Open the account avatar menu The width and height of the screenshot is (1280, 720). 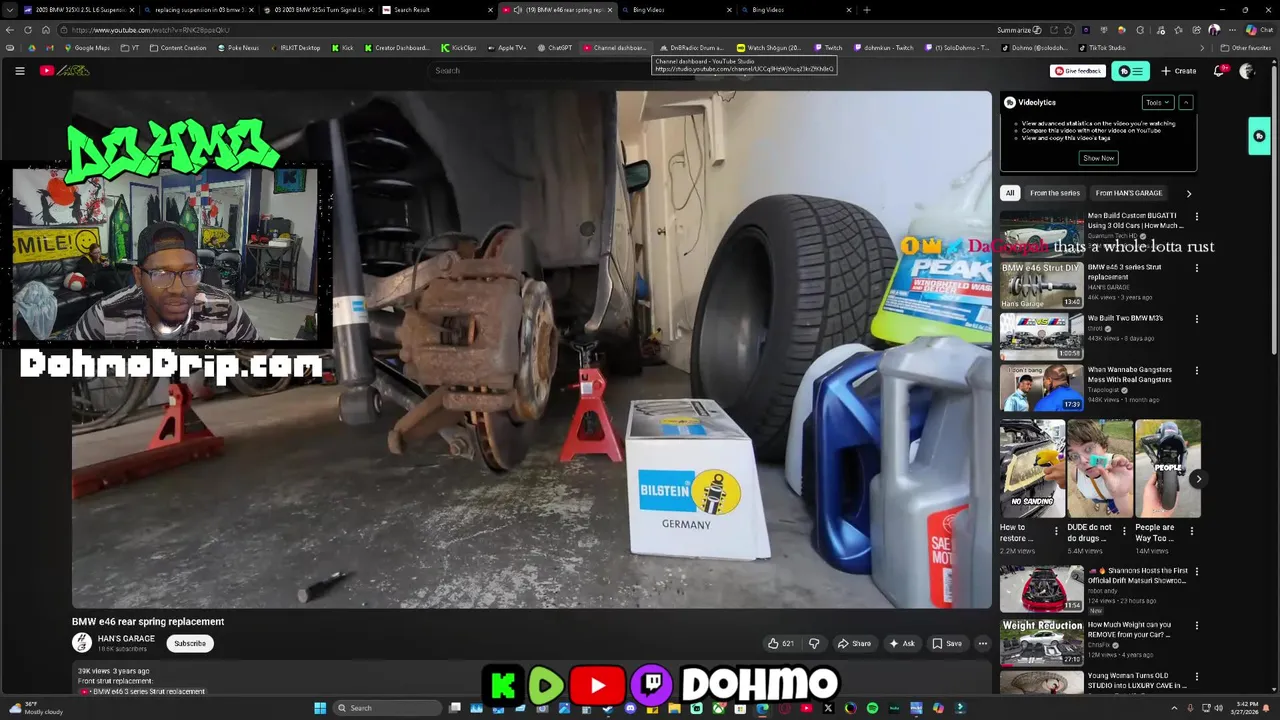click(1246, 71)
